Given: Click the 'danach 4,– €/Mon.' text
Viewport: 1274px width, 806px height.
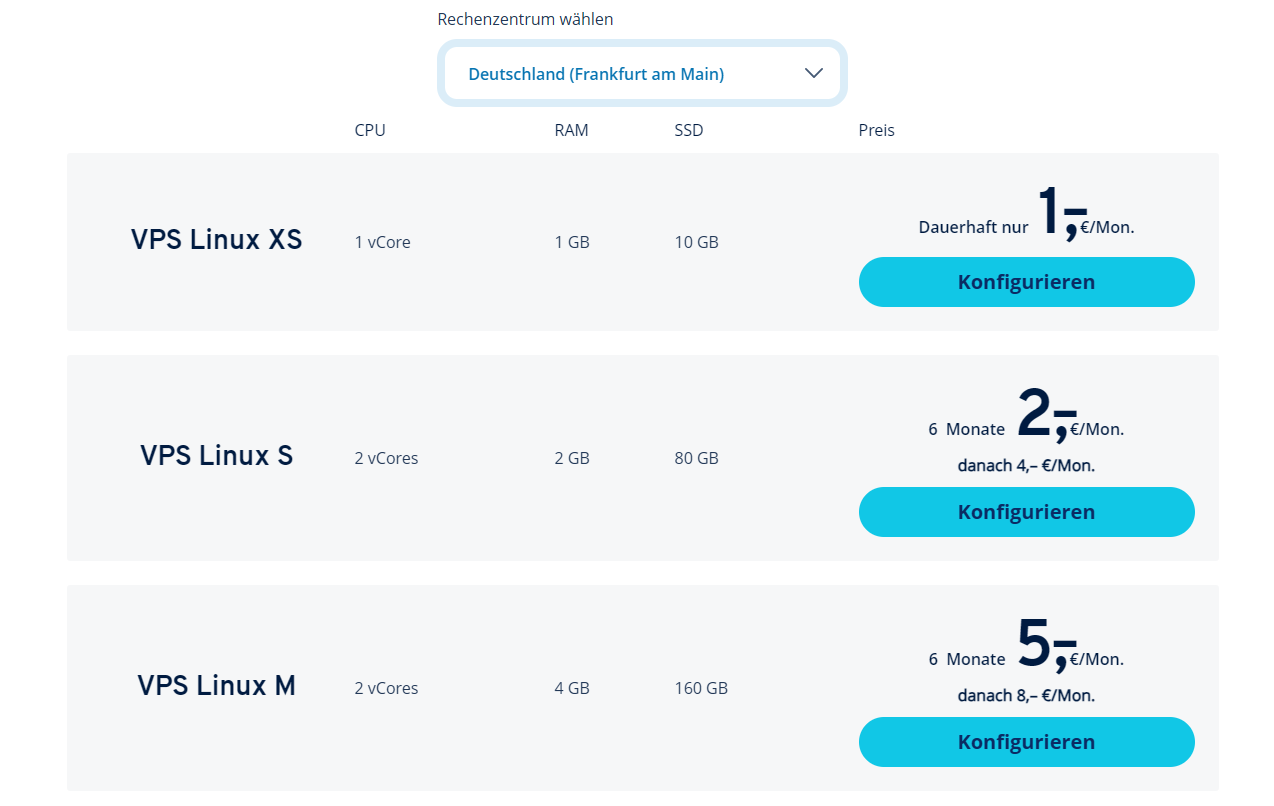Looking at the screenshot, I should [x=1026, y=465].
